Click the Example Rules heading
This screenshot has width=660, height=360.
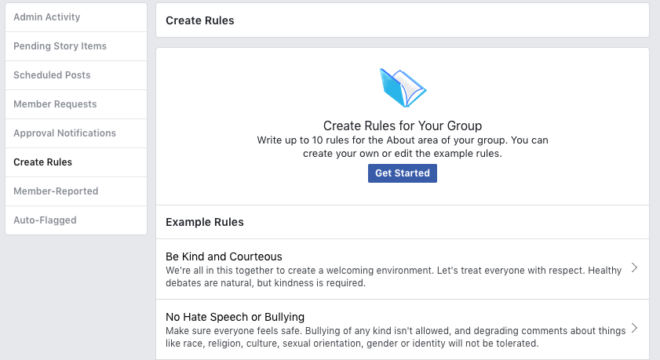click(x=205, y=222)
